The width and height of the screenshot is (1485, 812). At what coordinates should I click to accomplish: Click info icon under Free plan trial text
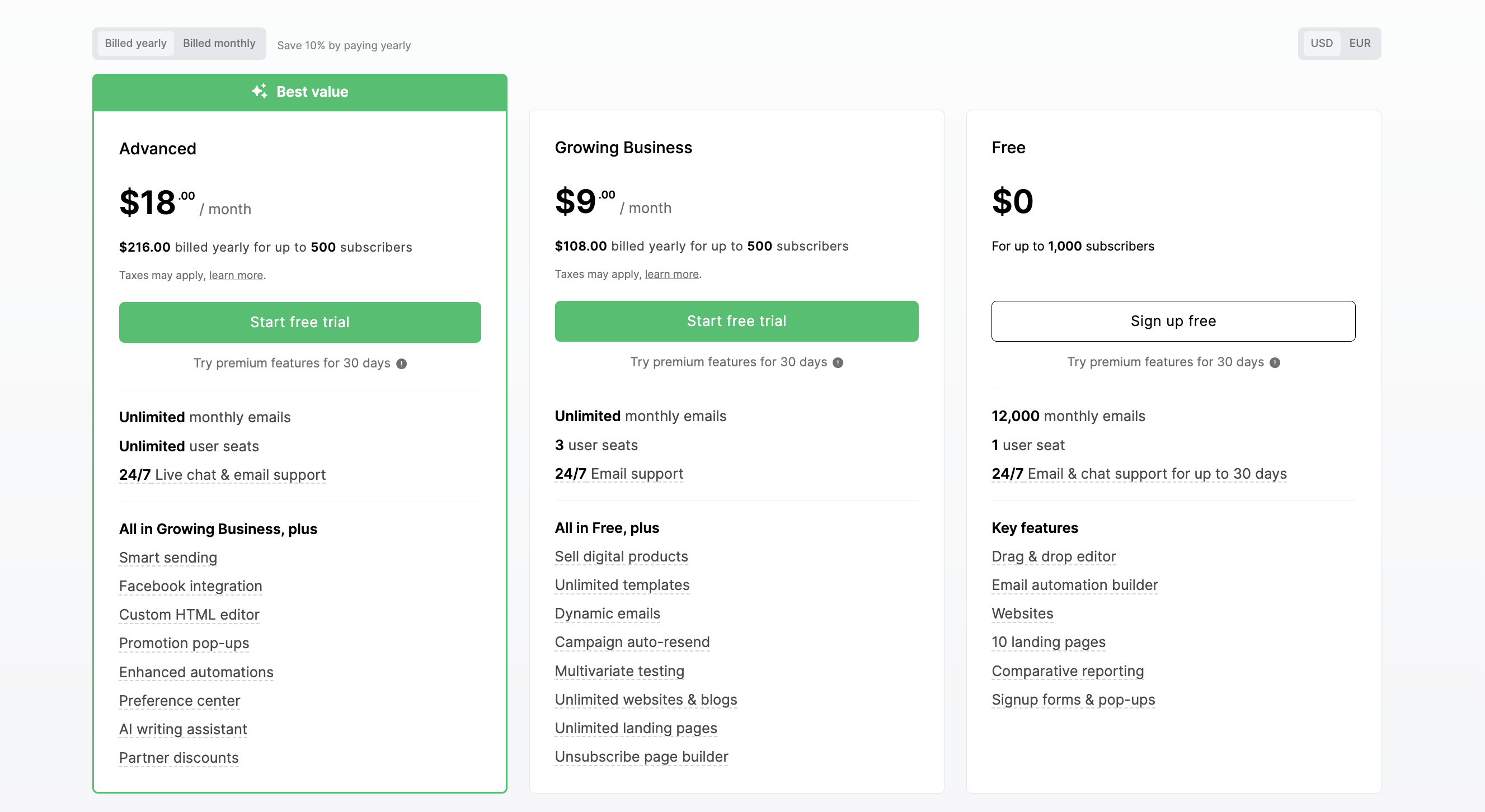coord(1275,362)
